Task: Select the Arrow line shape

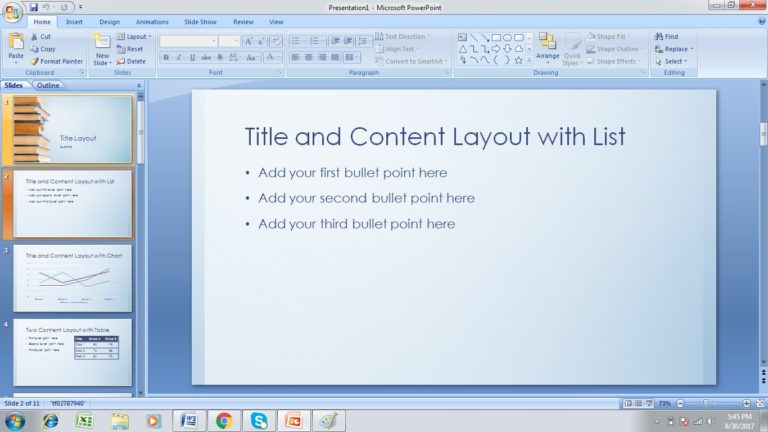Action: coord(485,37)
